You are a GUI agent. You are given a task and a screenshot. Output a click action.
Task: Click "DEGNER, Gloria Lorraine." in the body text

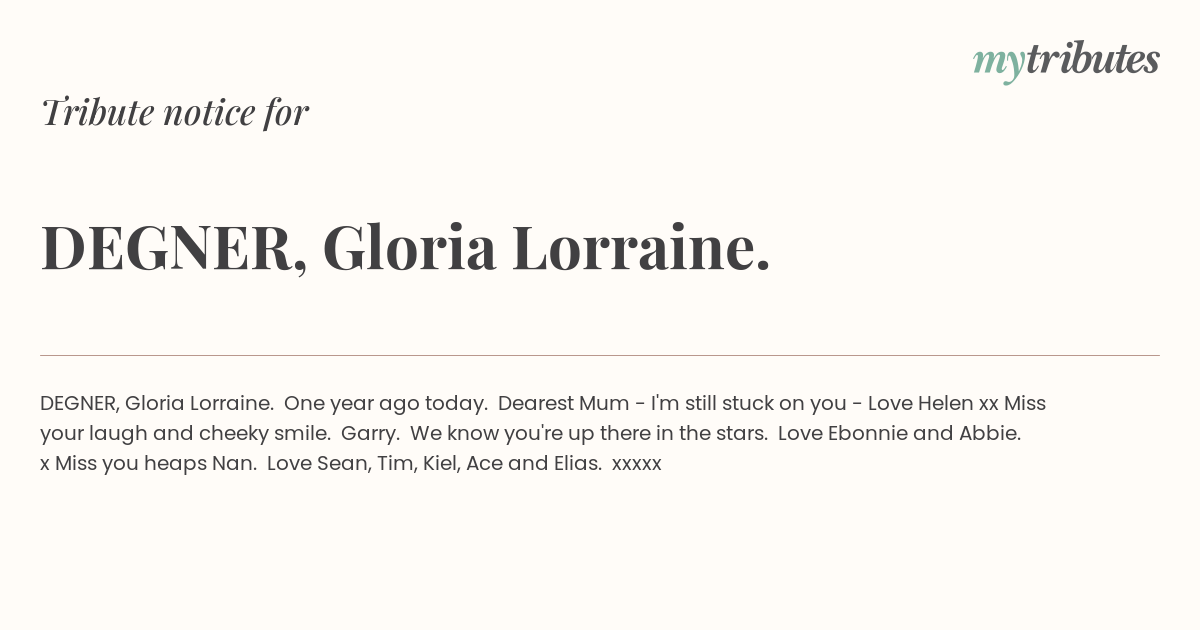point(157,403)
